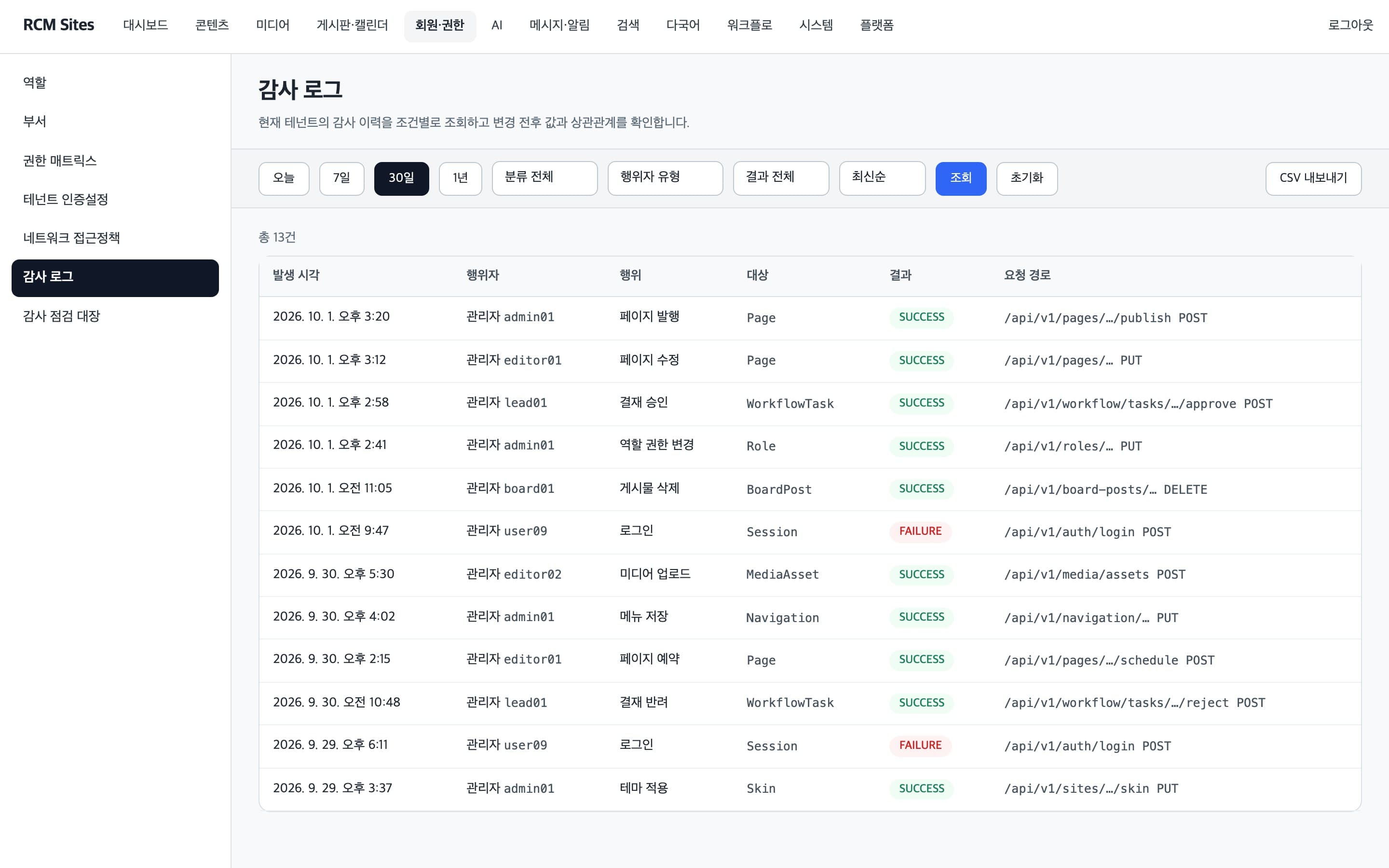Select the 오늘 period filter
This screenshot has height=868, width=1389.
284,178
